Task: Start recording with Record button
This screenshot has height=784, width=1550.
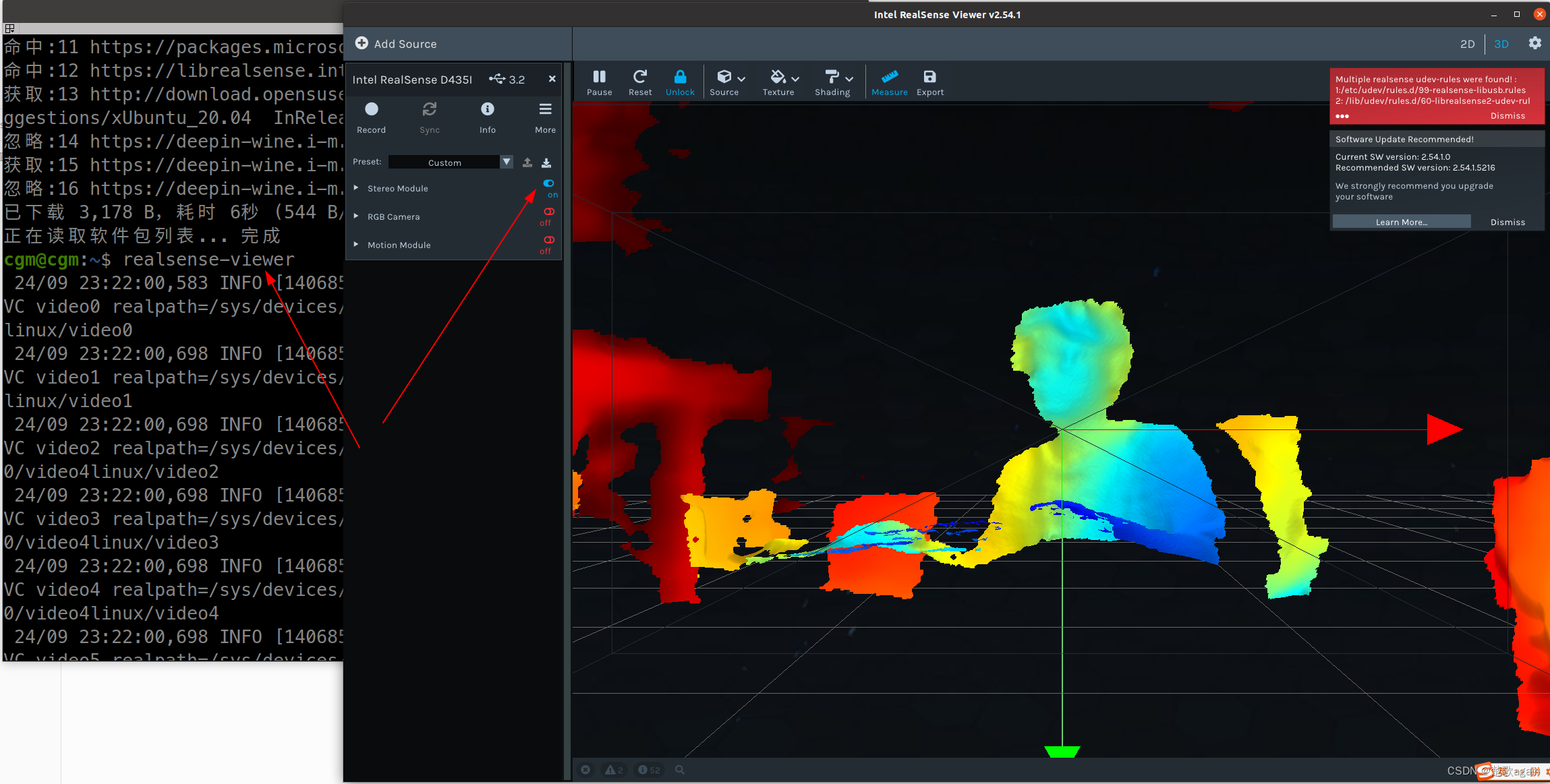Action: [x=371, y=115]
